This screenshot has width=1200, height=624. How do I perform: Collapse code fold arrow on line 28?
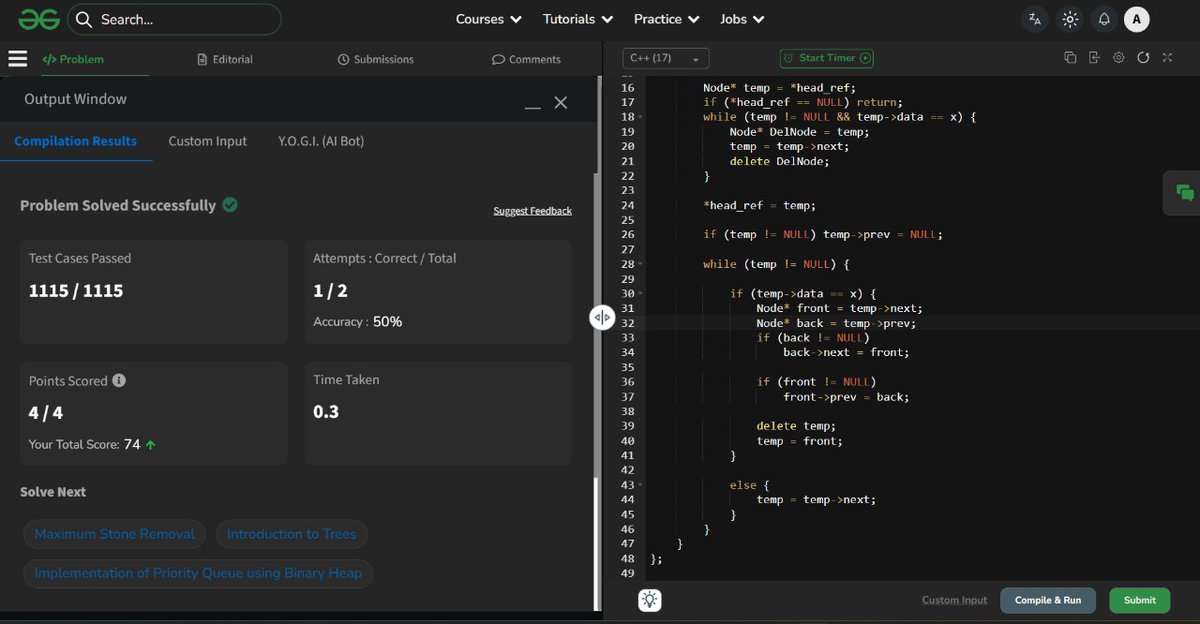pos(640,264)
